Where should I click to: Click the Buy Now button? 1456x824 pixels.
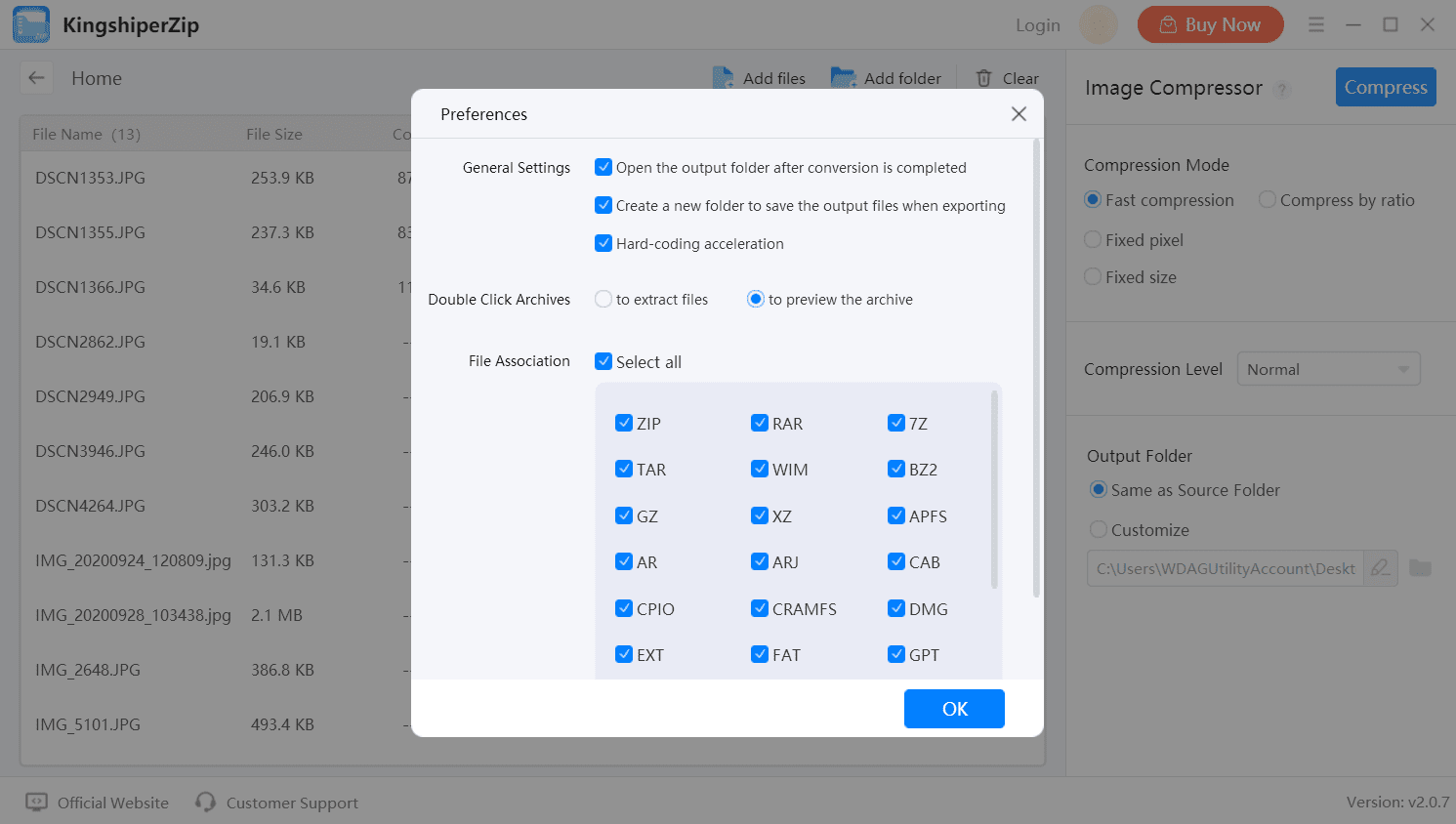(1210, 24)
